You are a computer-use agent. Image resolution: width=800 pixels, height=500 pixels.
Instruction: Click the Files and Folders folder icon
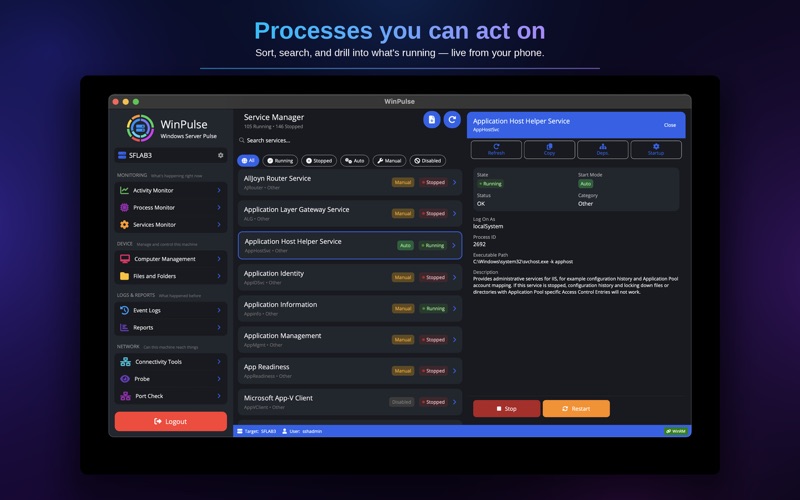pyautogui.click(x=124, y=276)
